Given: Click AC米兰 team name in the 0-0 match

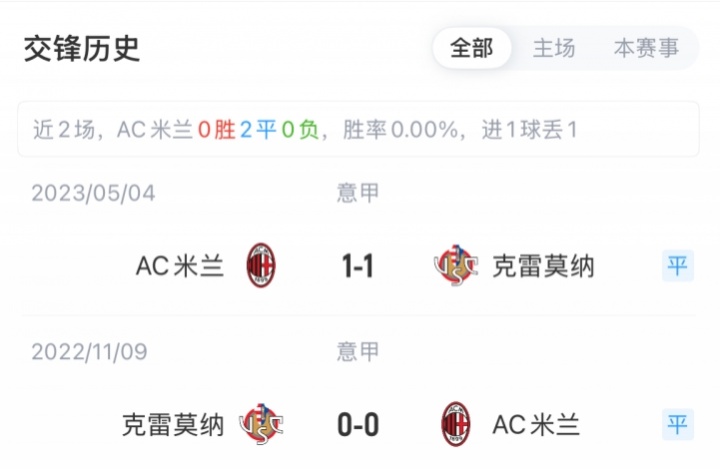Looking at the screenshot, I should [537, 426].
